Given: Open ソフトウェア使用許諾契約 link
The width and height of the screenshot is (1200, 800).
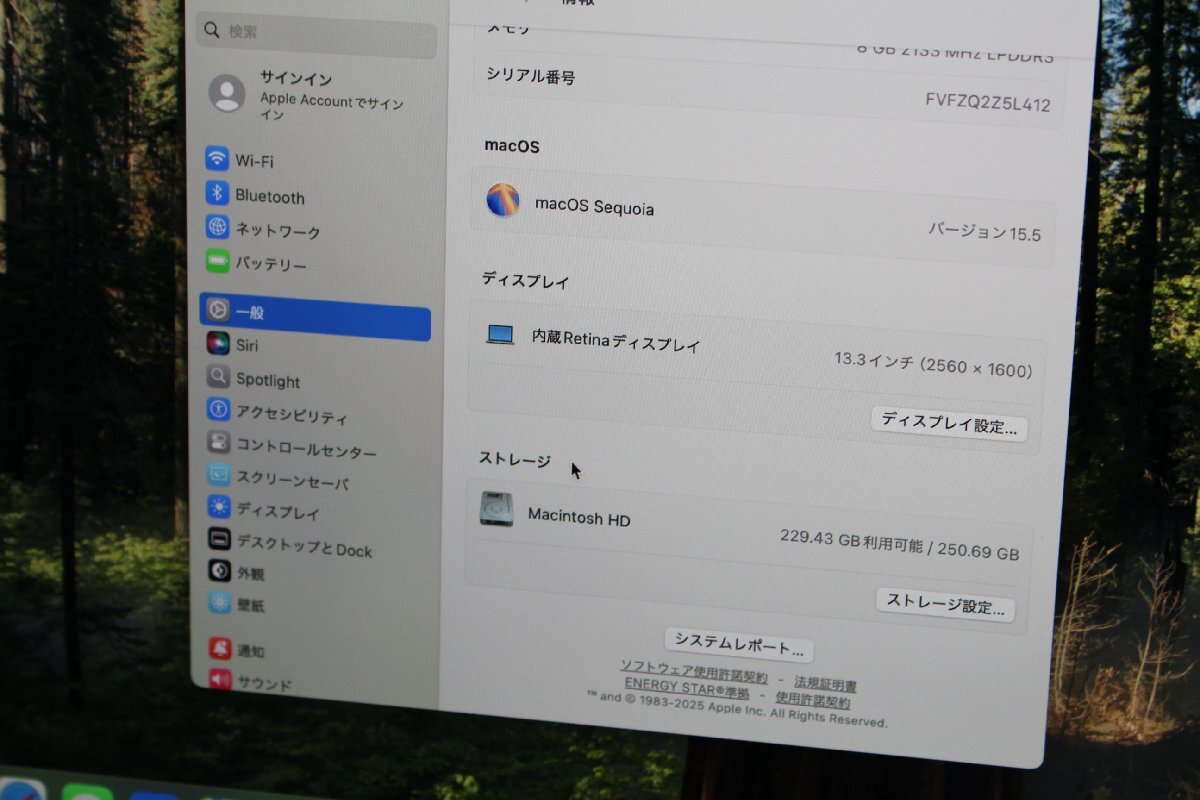Looking at the screenshot, I should [694, 670].
